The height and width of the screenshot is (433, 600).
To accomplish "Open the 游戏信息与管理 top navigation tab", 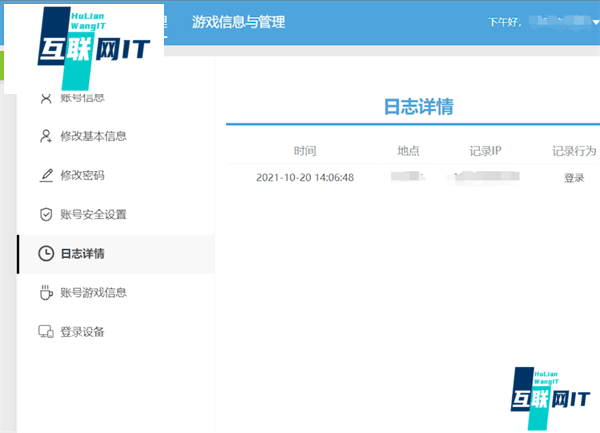I will tap(238, 21).
